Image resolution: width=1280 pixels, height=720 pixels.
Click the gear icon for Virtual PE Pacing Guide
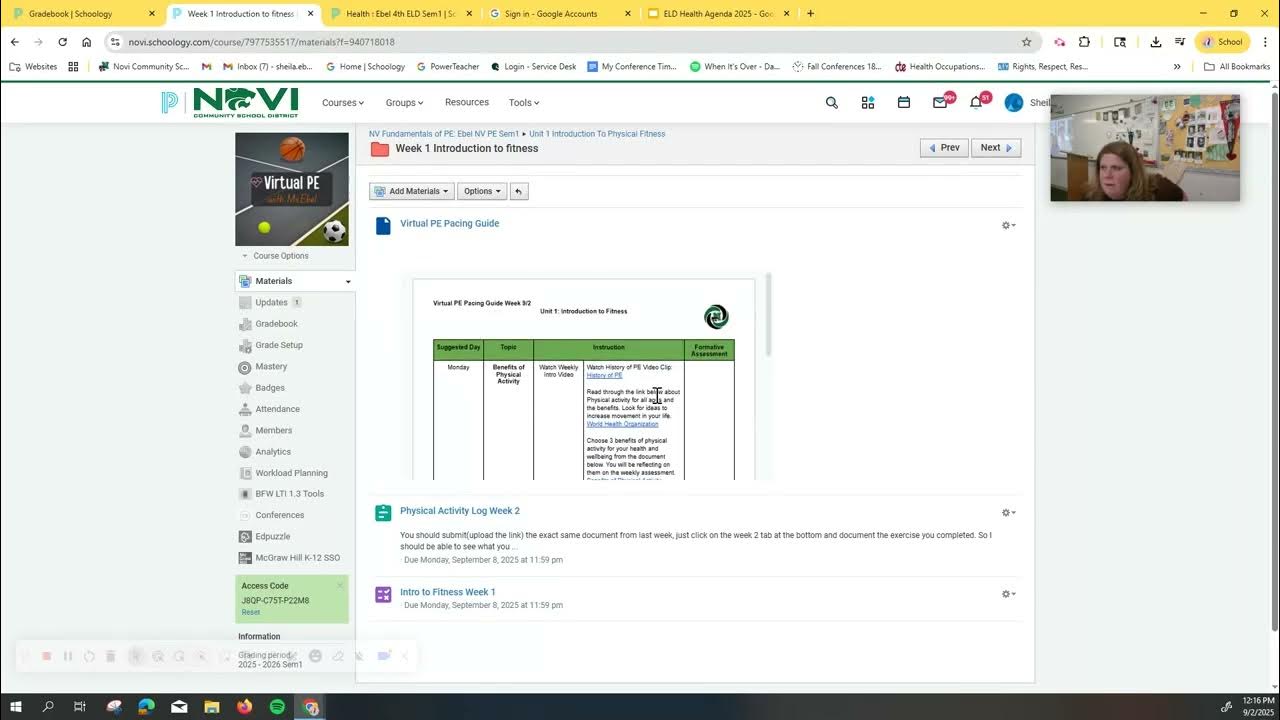[1008, 225]
